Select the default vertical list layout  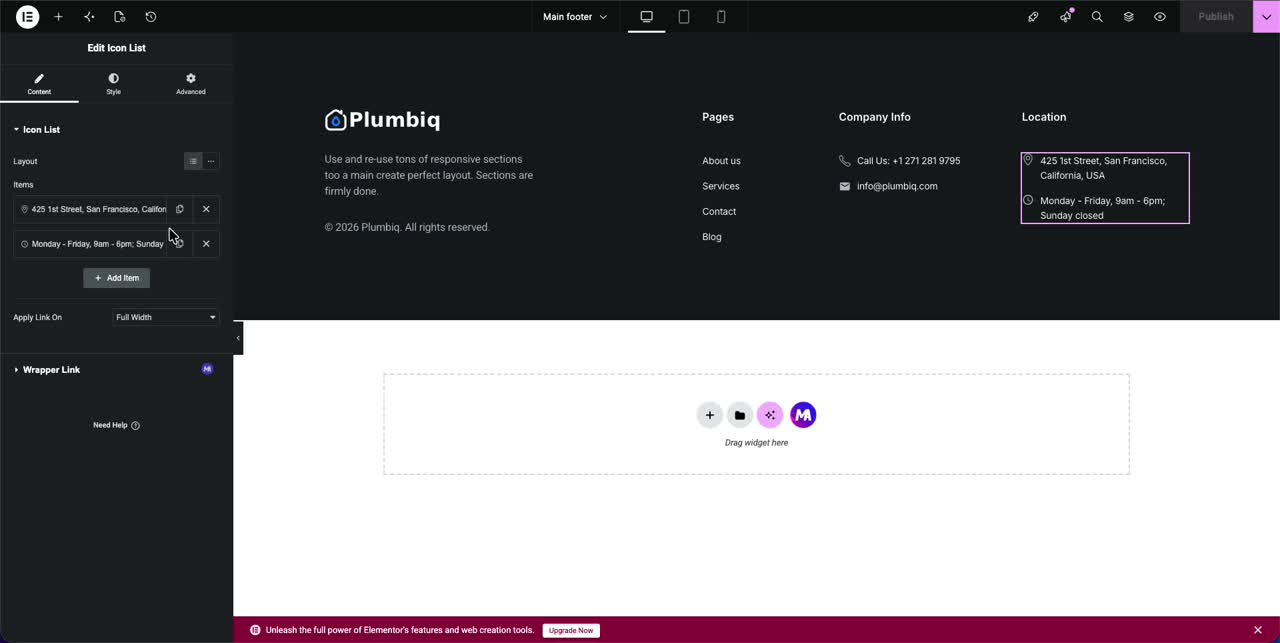(193, 161)
